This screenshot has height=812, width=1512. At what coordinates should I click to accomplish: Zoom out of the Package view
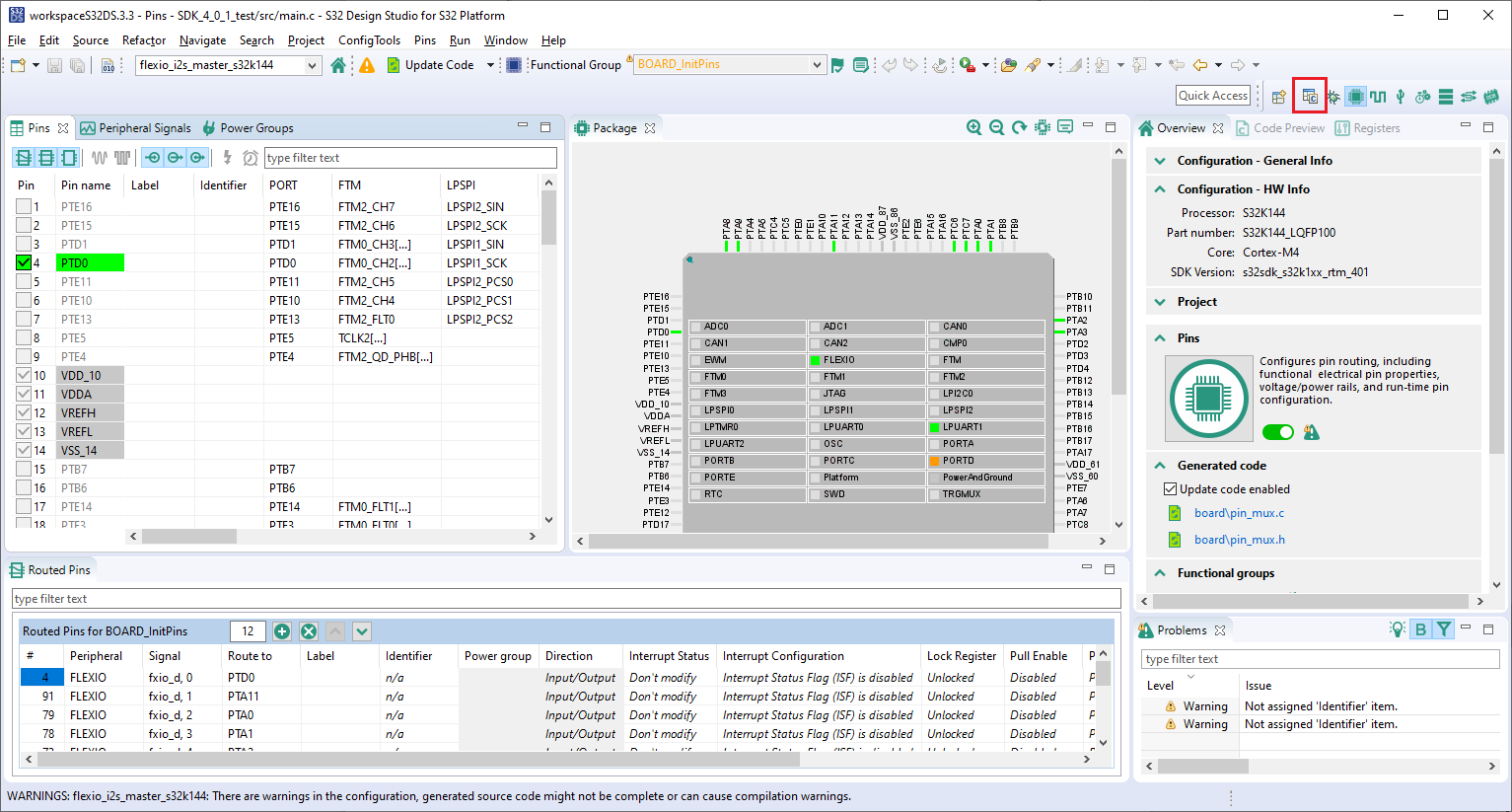pyautogui.click(x=996, y=127)
